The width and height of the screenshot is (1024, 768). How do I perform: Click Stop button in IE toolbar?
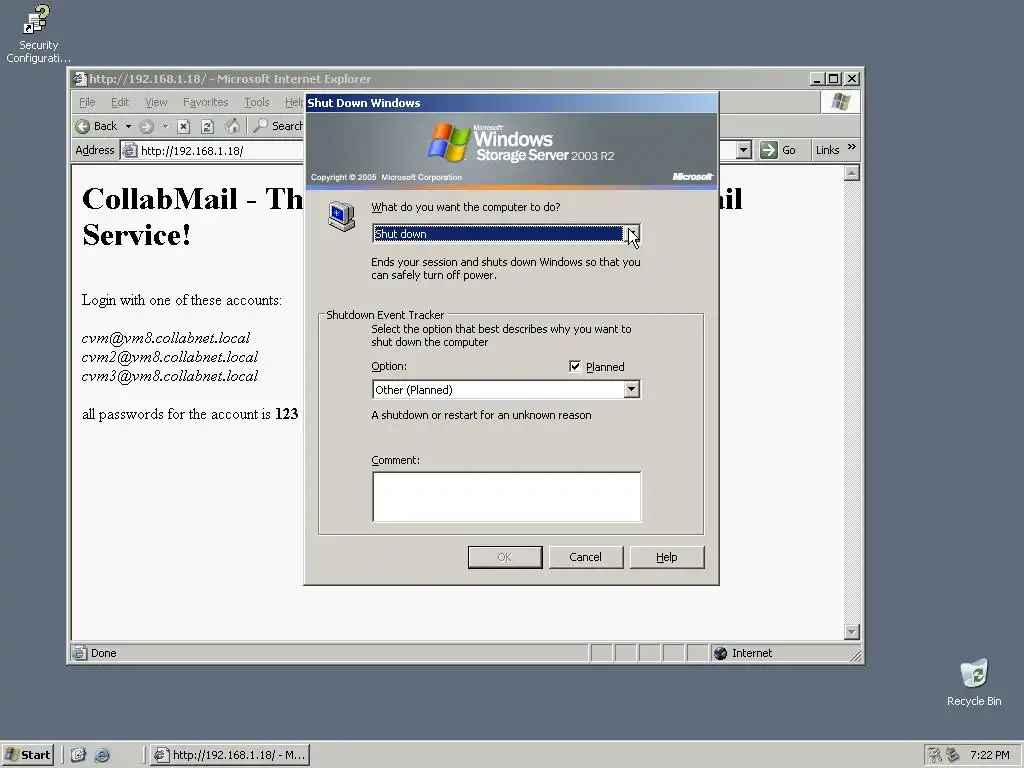(184, 126)
